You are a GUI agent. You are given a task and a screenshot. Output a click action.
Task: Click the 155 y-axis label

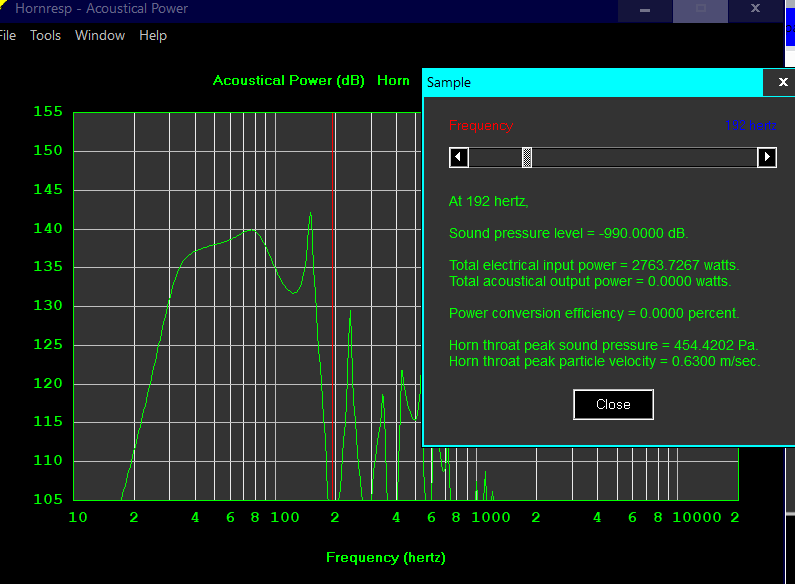[x=48, y=112]
